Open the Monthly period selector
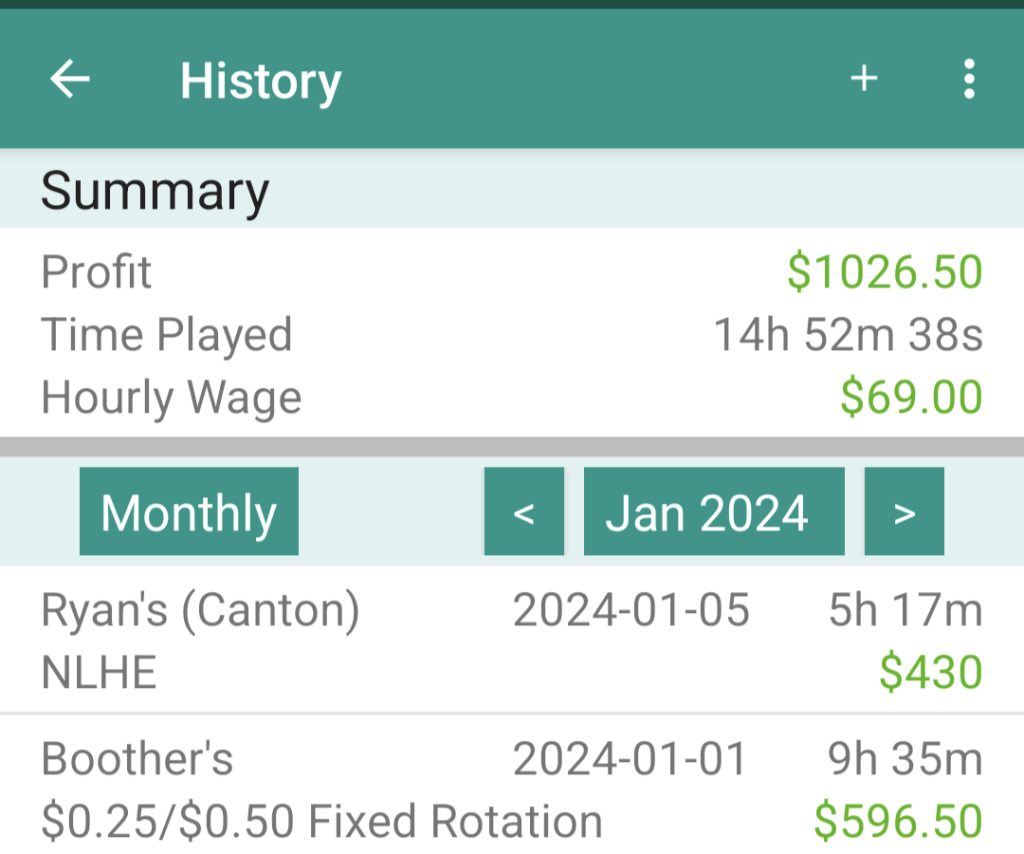Image resolution: width=1024 pixels, height=854 pixels. pos(189,512)
